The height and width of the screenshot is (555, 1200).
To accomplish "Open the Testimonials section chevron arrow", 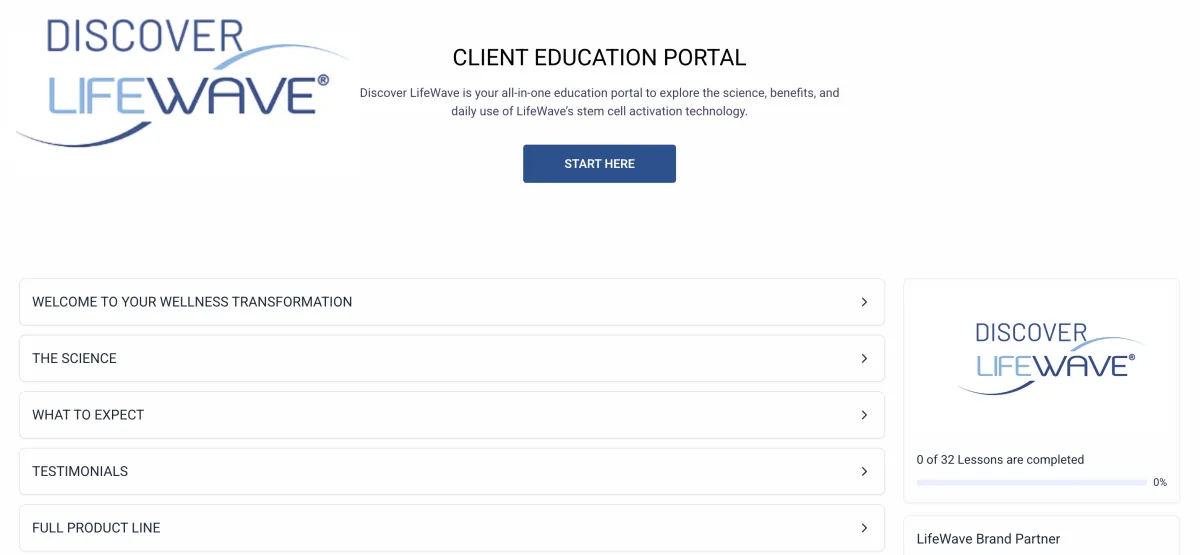I will 864,471.
